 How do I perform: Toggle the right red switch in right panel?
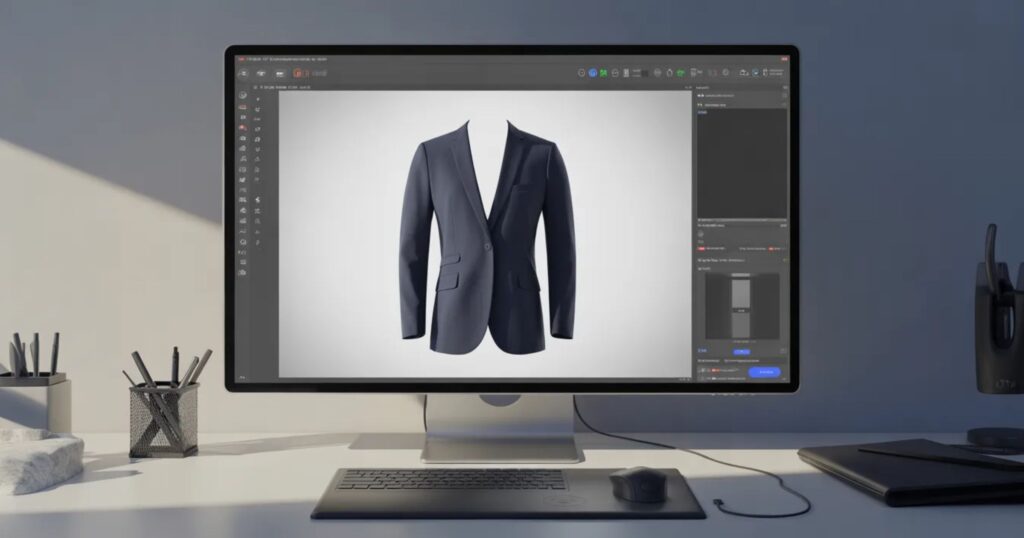click(x=772, y=247)
